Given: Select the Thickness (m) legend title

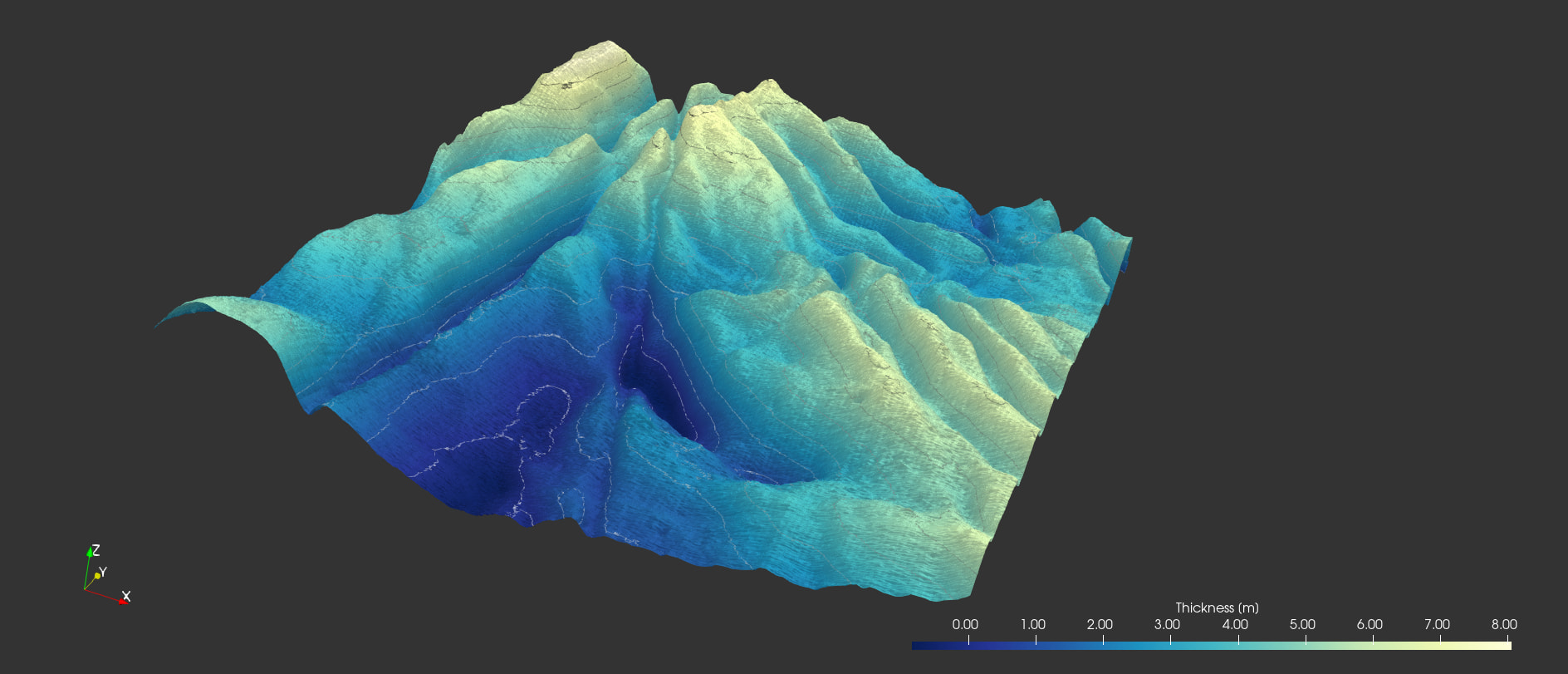Looking at the screenshot, I should coord(1217,608).
